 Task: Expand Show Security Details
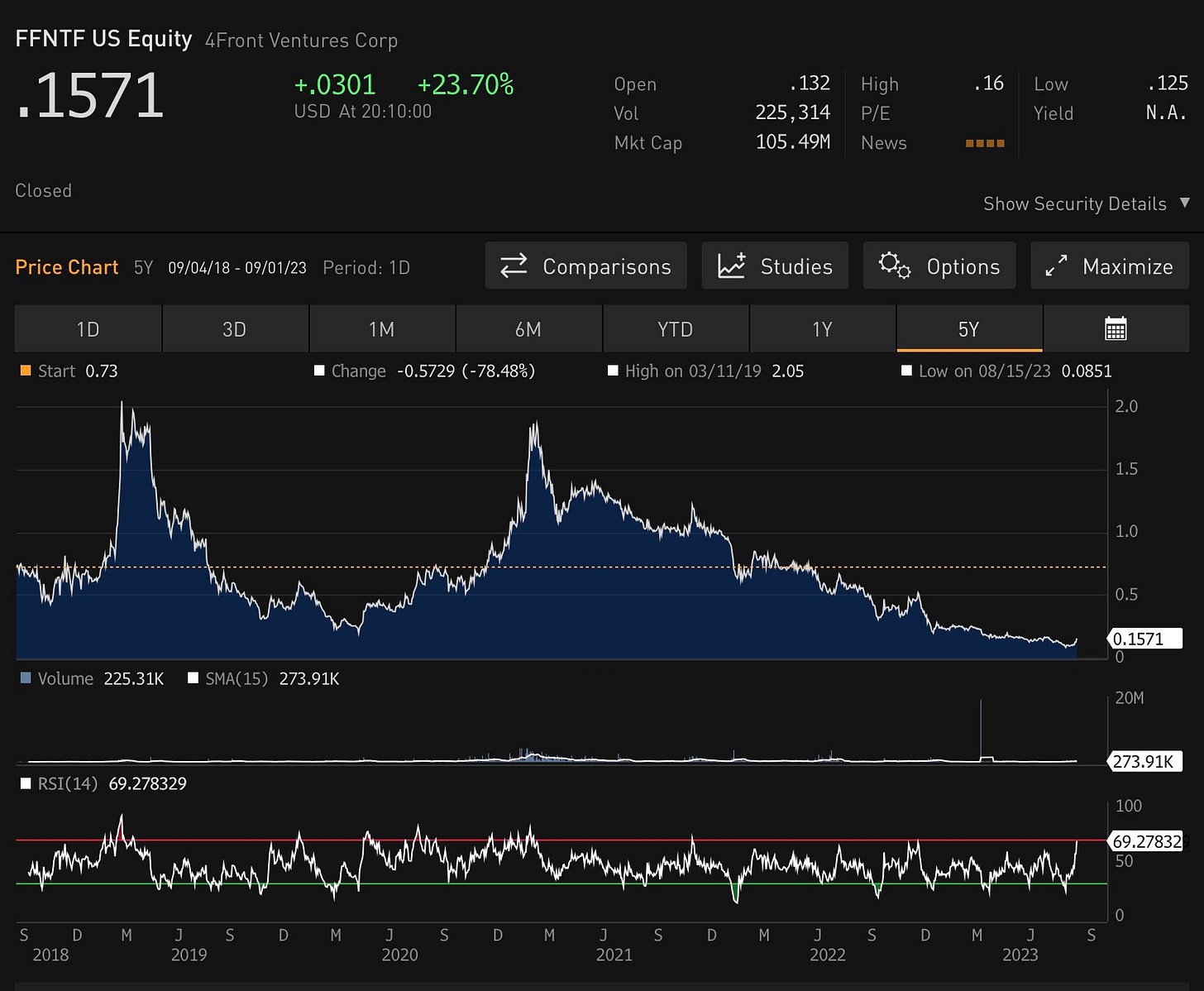click(x=1087, y=203)
